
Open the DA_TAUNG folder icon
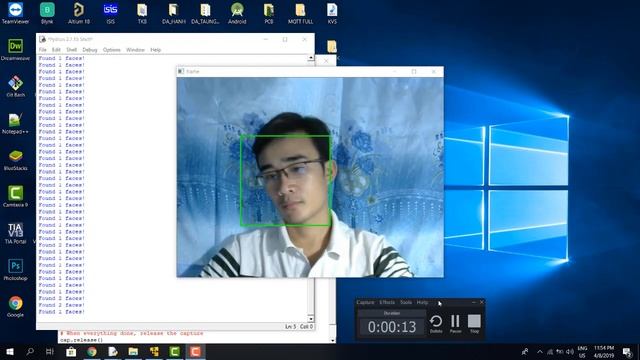205,13
